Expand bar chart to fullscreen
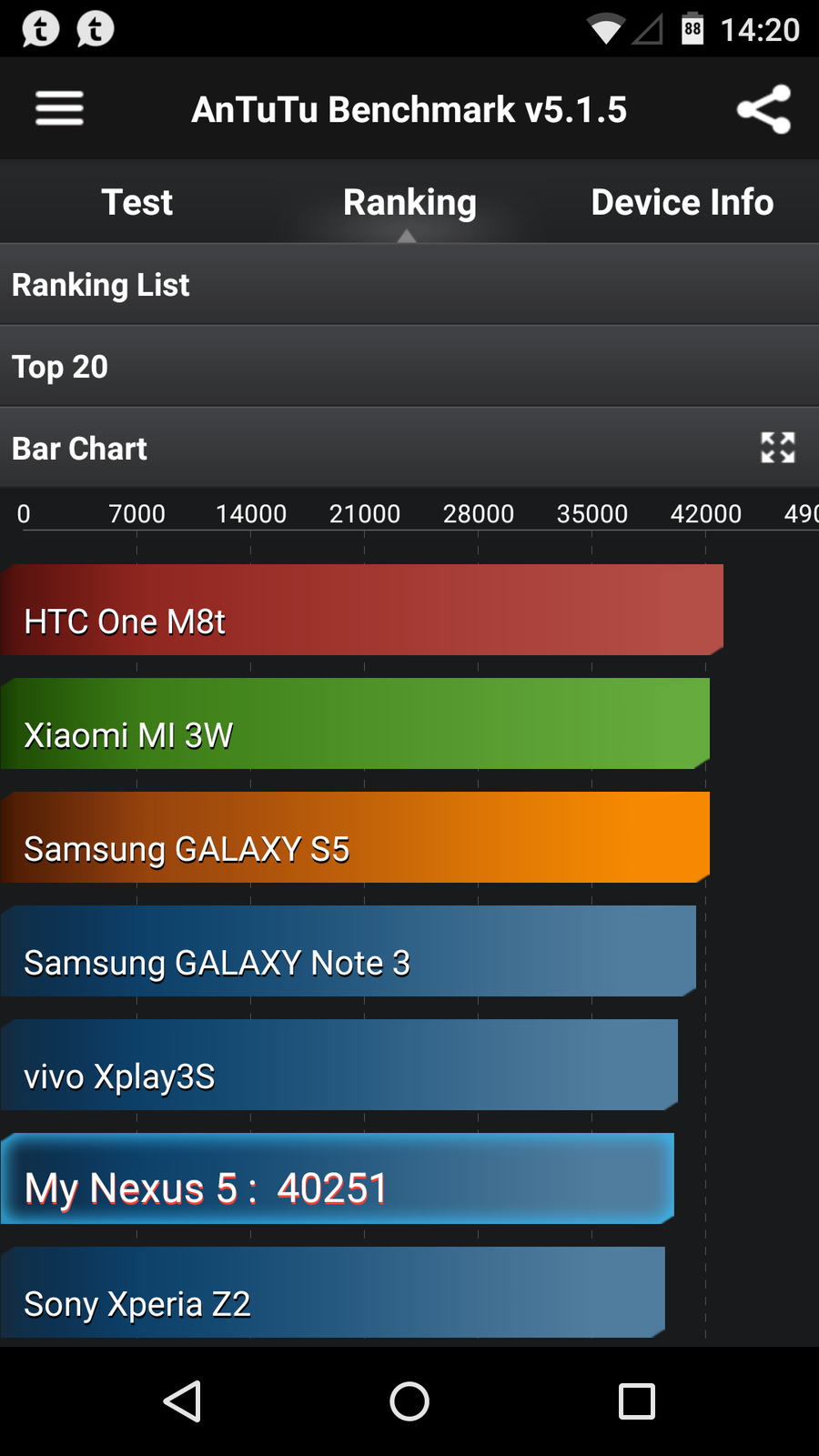The width and height of the screenshot is (819, 1456). 777,448
